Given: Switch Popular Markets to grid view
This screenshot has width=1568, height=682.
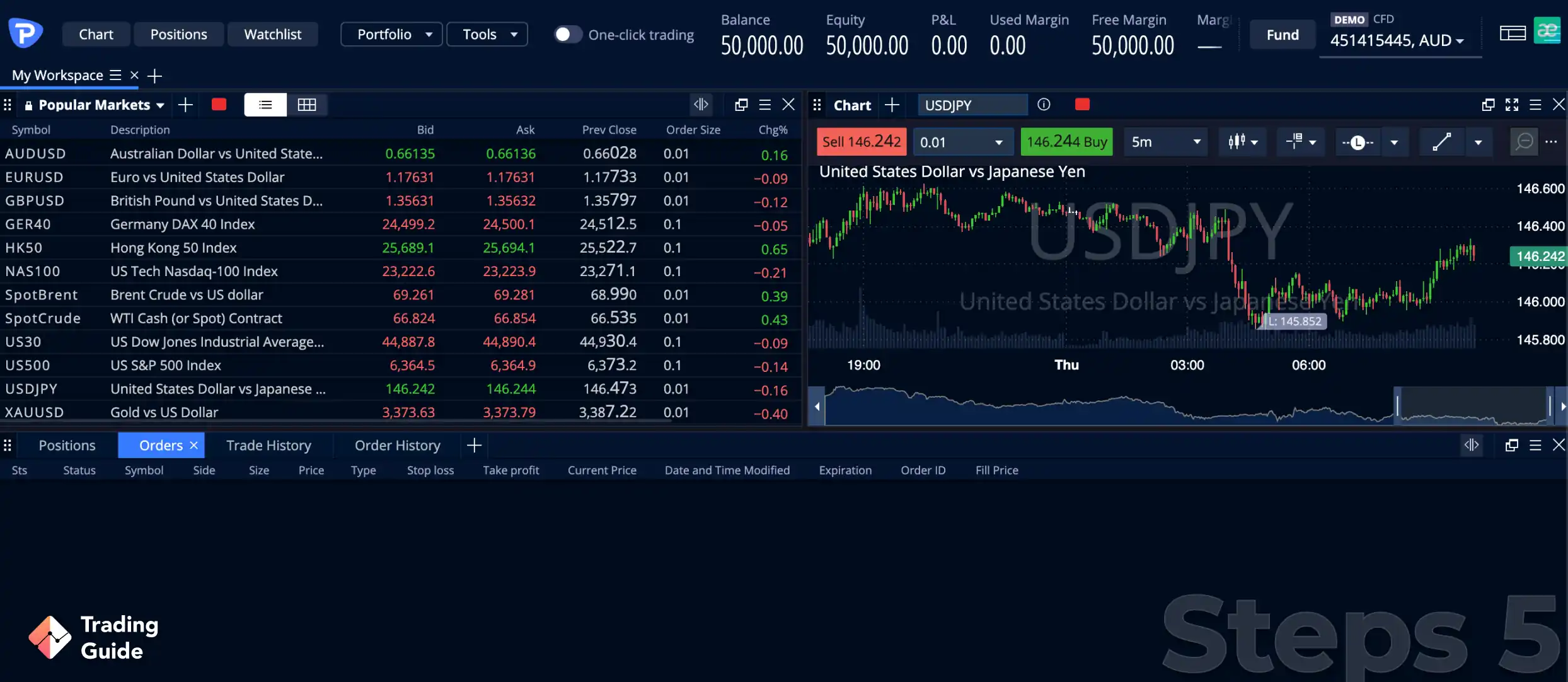Looking at the screenshot, I should [x=307, y=105].
